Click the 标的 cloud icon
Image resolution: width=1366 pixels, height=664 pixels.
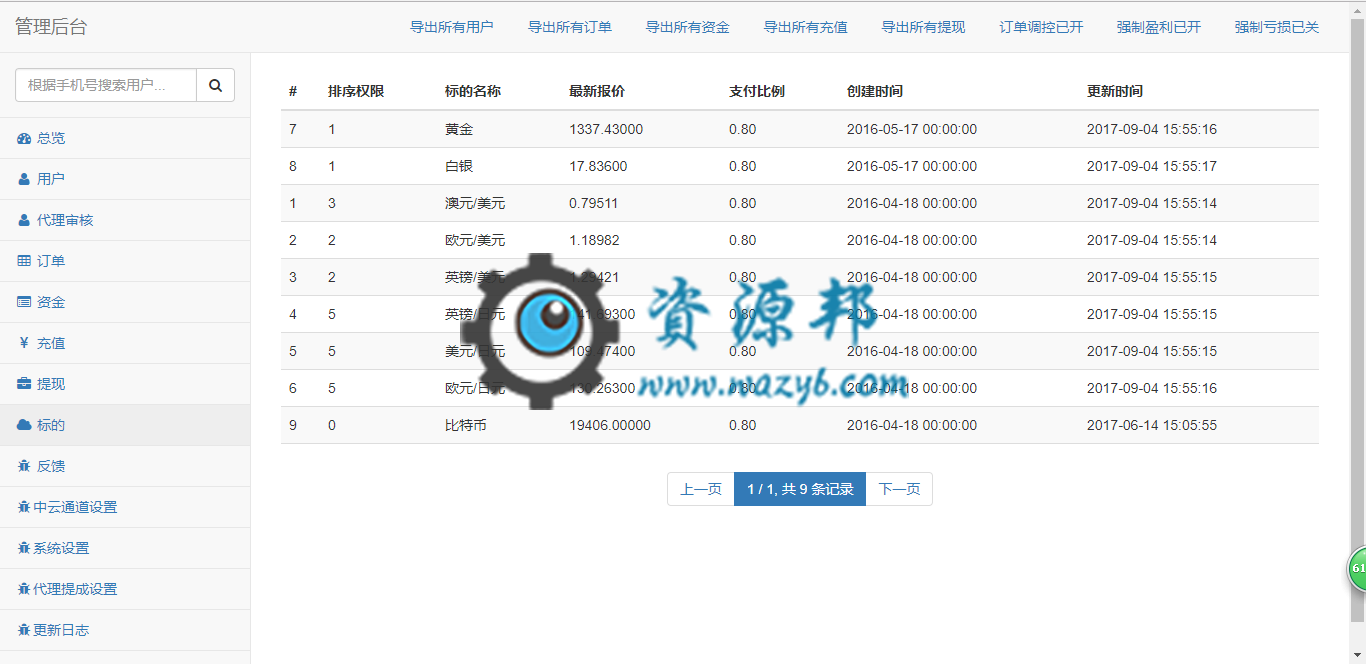24,425
